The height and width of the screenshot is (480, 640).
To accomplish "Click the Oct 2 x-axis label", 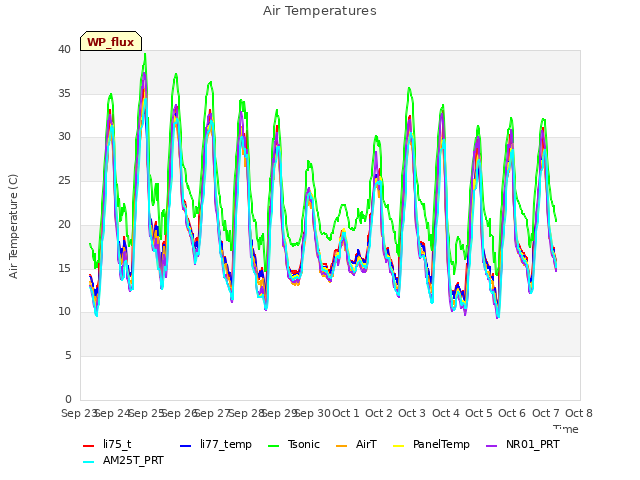I will (x=379, y=413).
